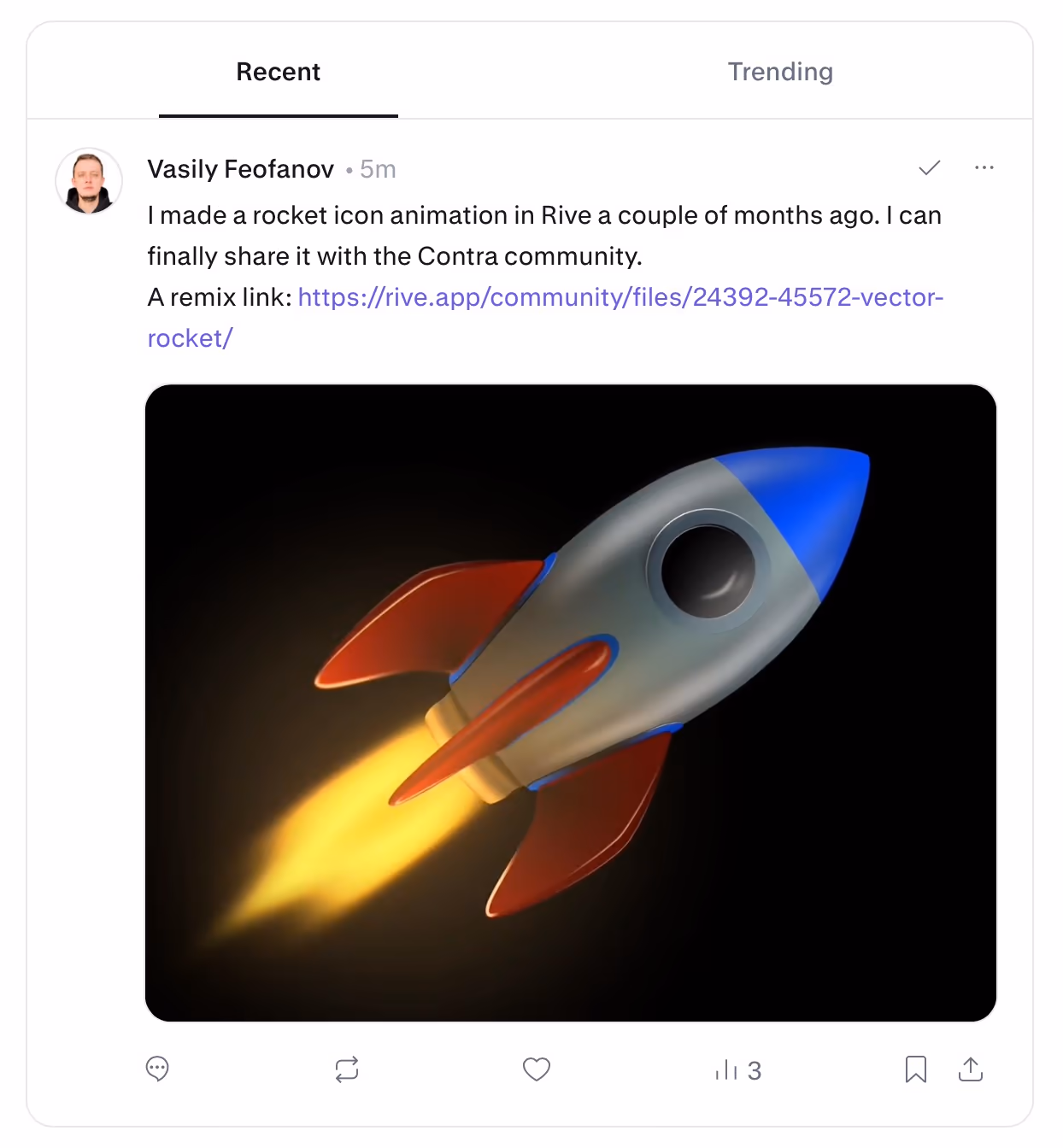The height and width of the screenshot is (1148, 1063).
Task: Bookmark the rocket animation post
Action: coord(916,1069)
